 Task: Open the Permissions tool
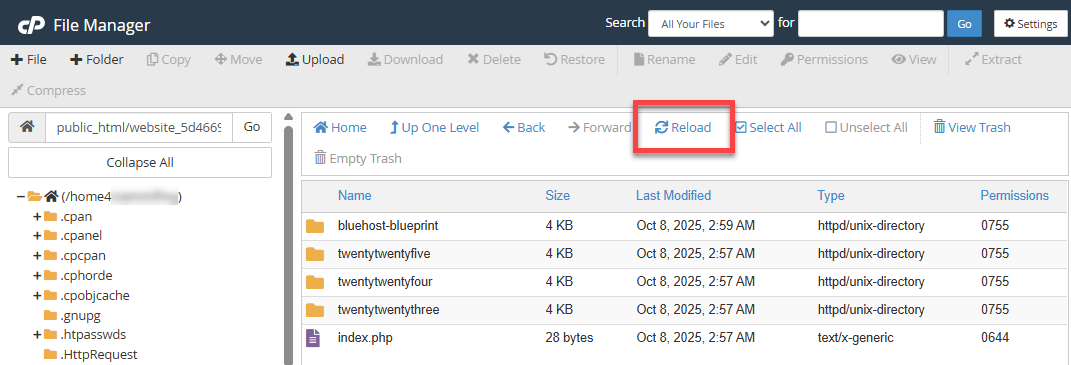pyautogui.click(x=824, y=59)
